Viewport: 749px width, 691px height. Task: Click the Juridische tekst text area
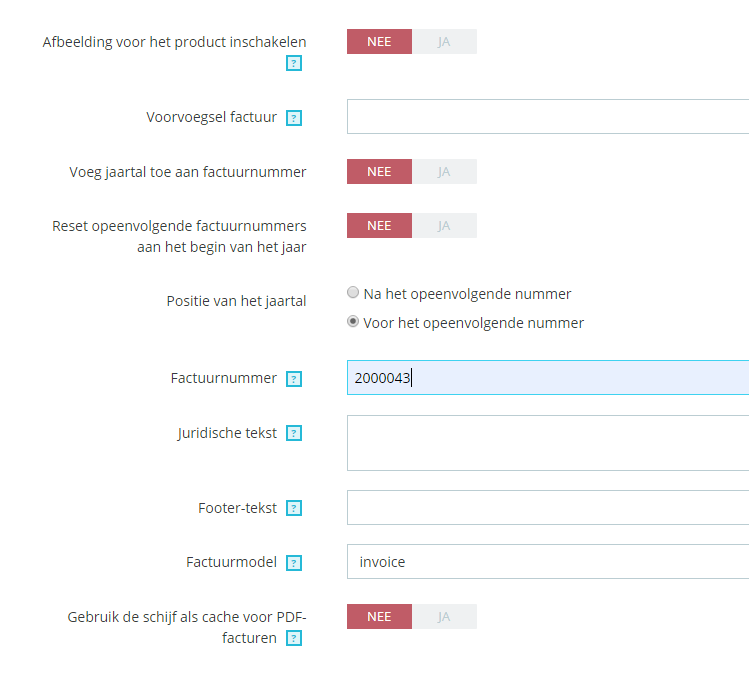tap(547, 443)
